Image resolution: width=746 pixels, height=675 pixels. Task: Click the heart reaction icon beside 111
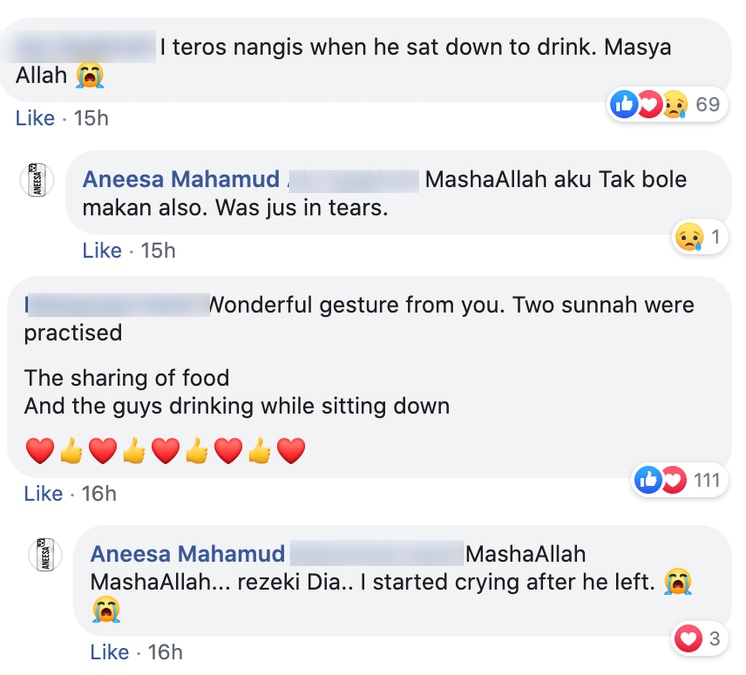click(x=673, y=480)
